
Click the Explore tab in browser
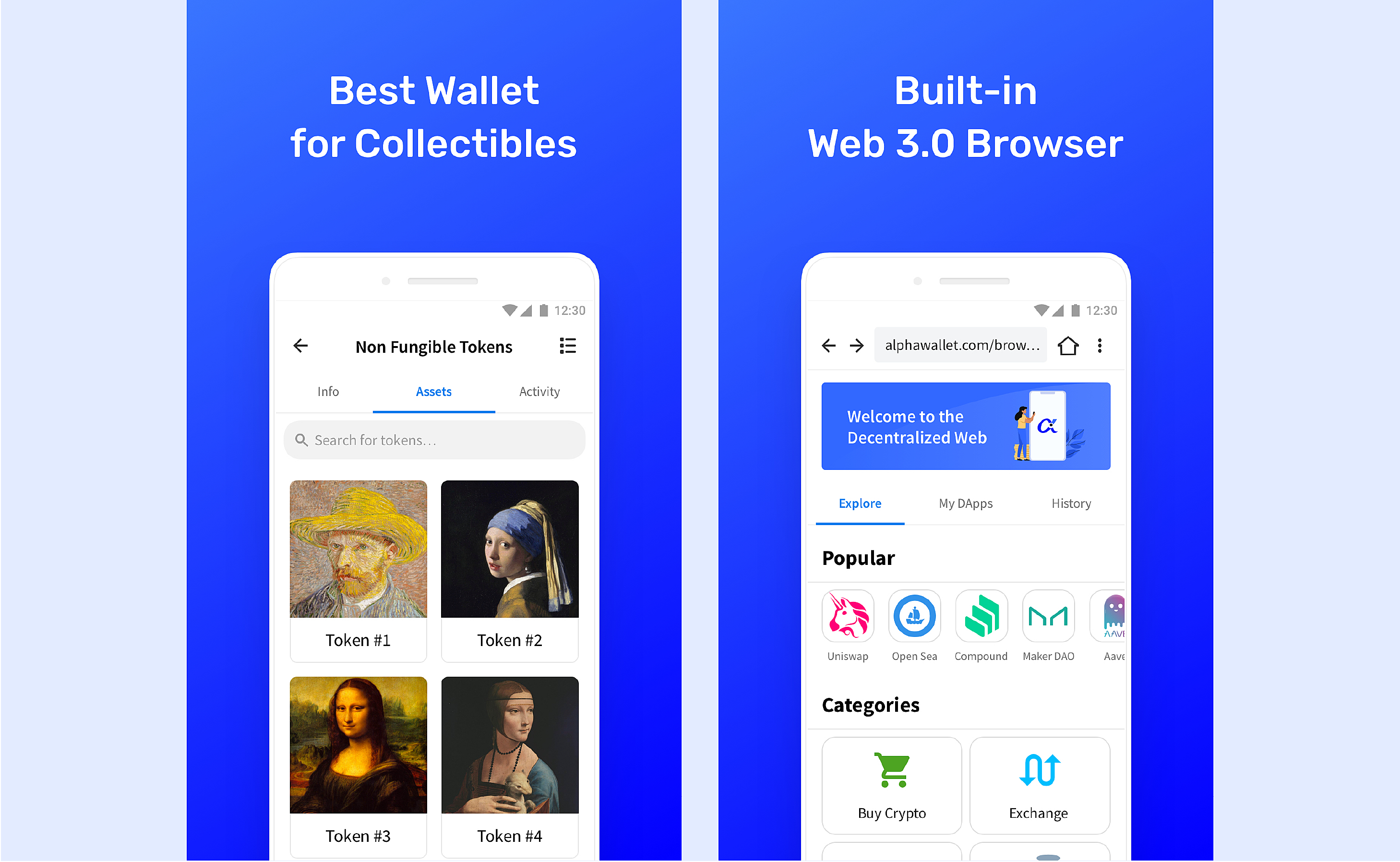pos(858,503)
